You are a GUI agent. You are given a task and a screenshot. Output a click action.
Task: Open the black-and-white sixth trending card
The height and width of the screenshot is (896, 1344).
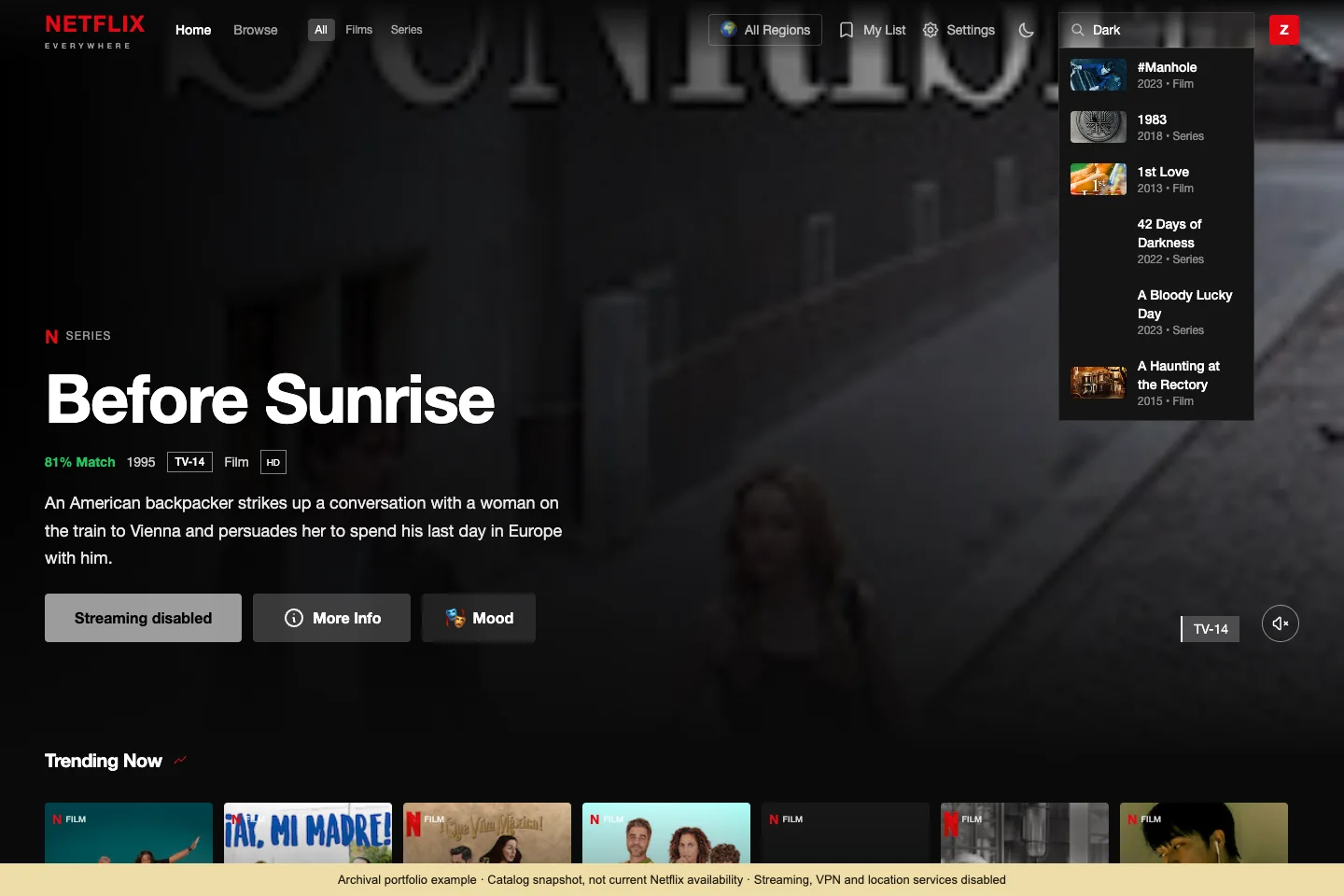point(1025,833)
